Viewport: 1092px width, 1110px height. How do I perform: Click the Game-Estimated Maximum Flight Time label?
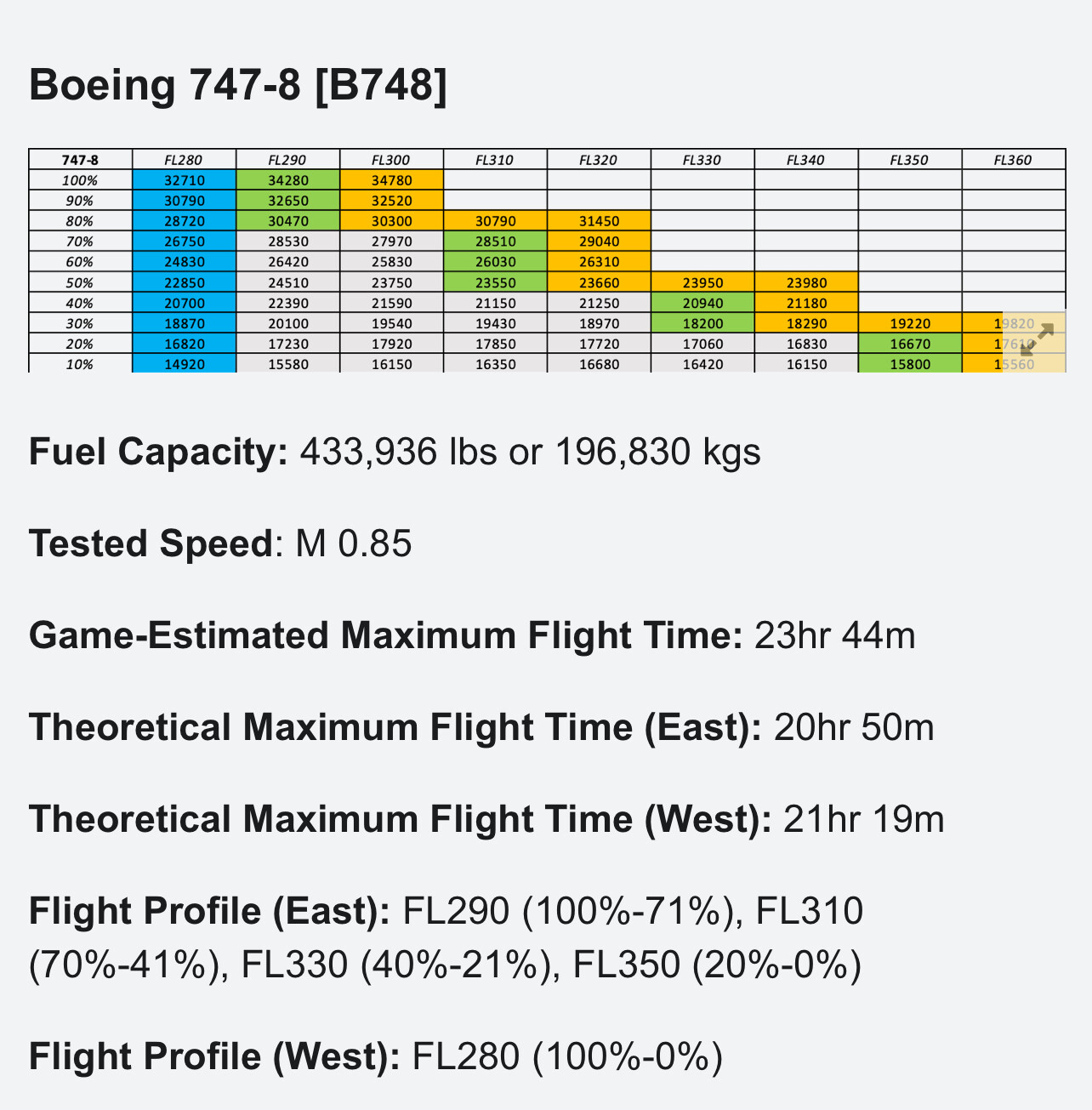[386, 635]
